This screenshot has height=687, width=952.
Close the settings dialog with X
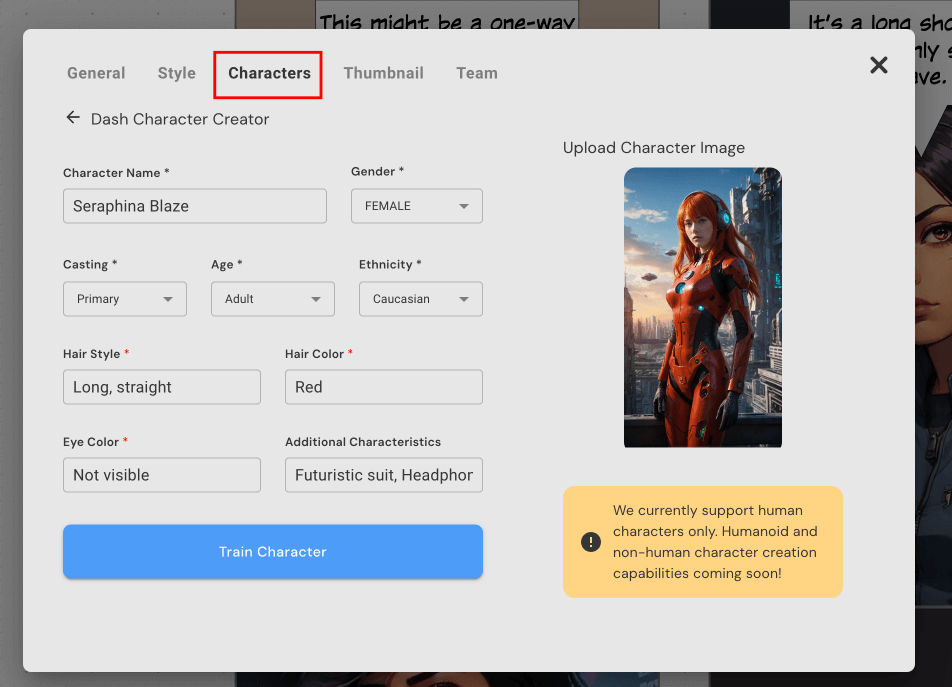tap(878, 65)
